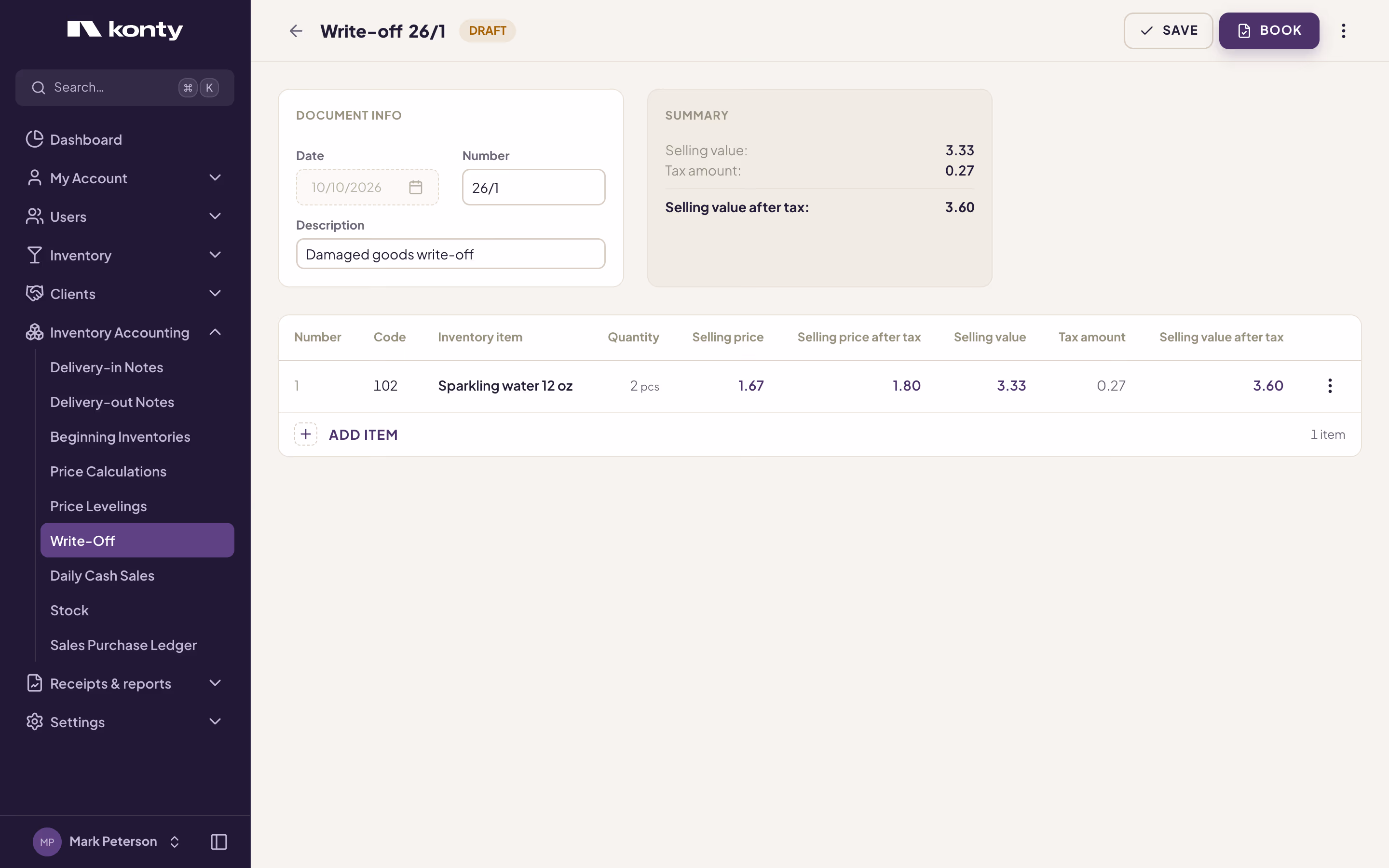Click the Description field

[x=450, y=254]
